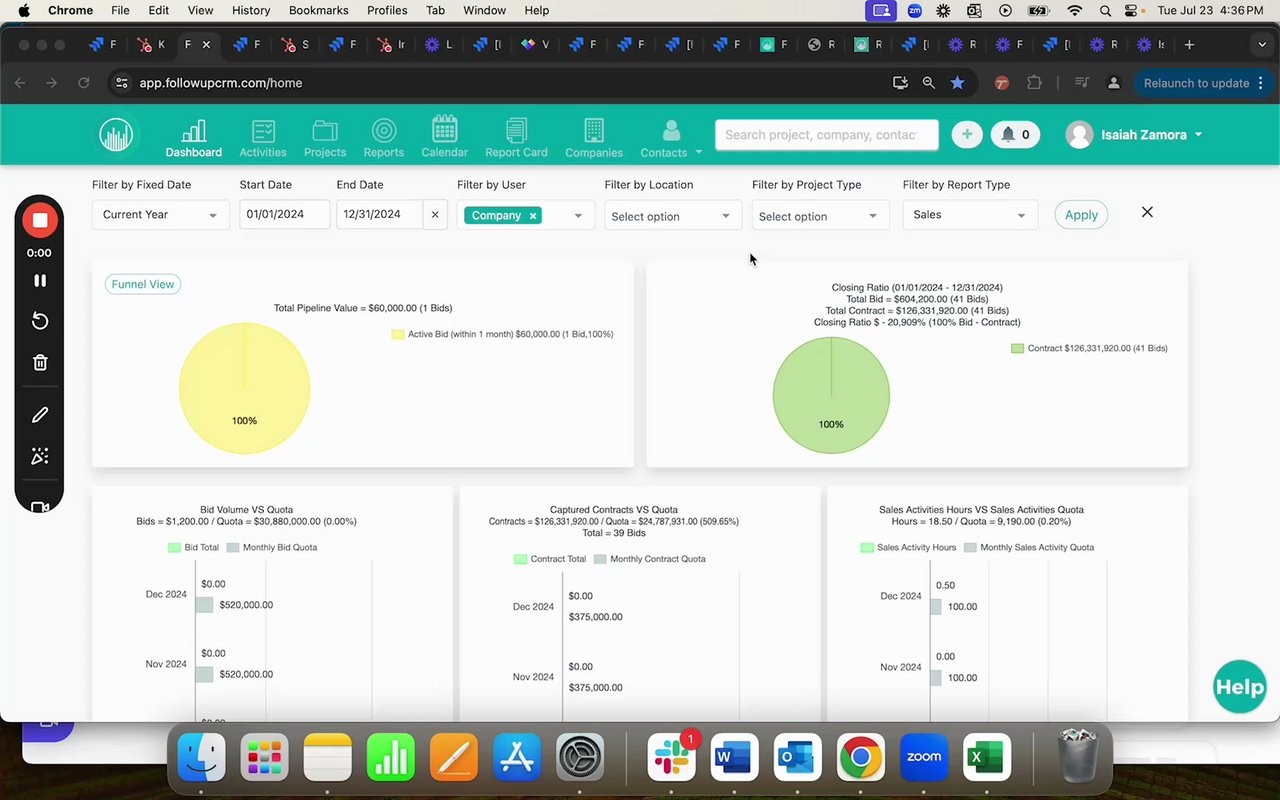Open the Window menu
The image size is (1280, 800).
[x=484, y=10]
